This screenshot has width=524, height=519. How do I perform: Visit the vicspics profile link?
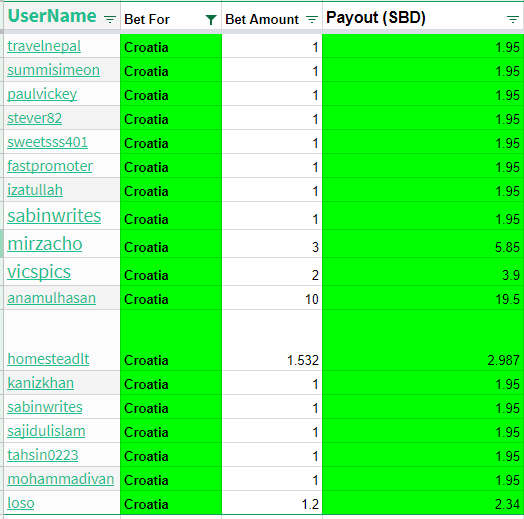tap(39, 272)
